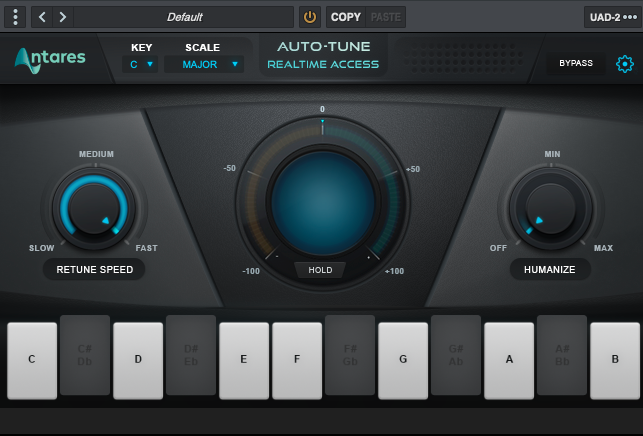The height and width of the screenshot is (436, 643).
Task: Open the three-dot plugin options menu
Action: coord(15,17)
